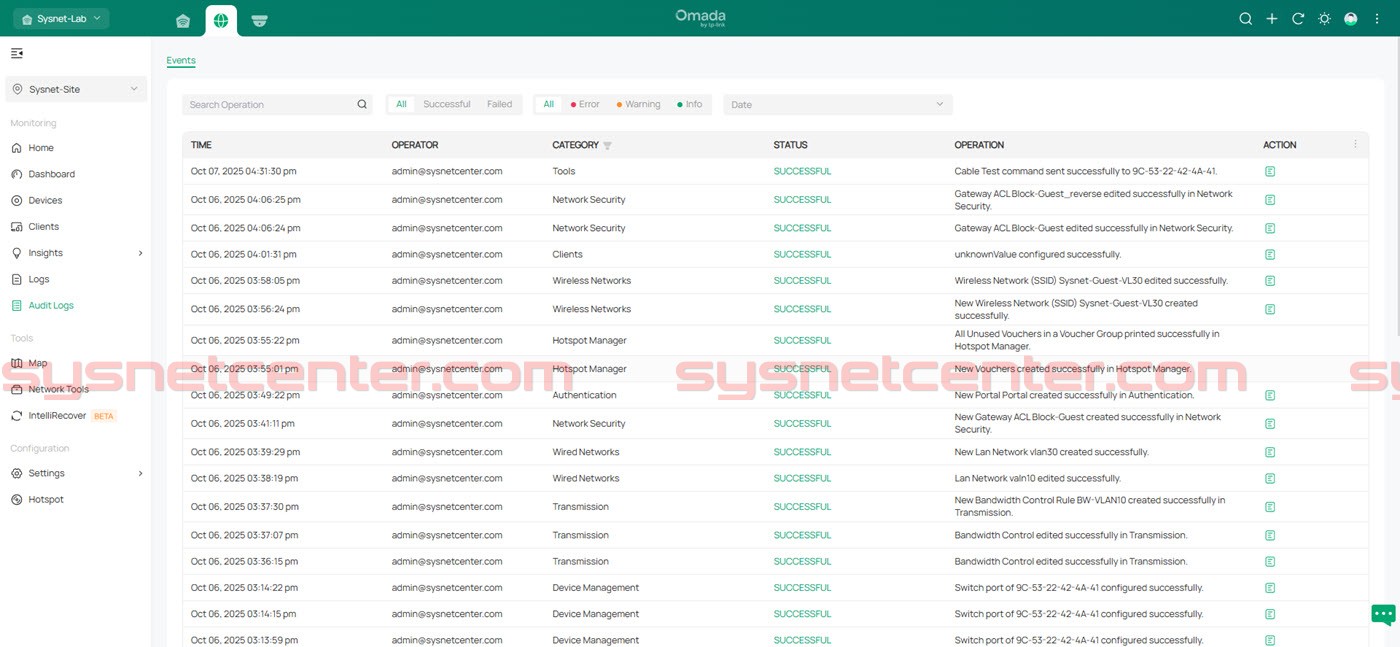Collapse the sidebar with the menu icon
Screen dimensions: 1400x647
point(17,53)
